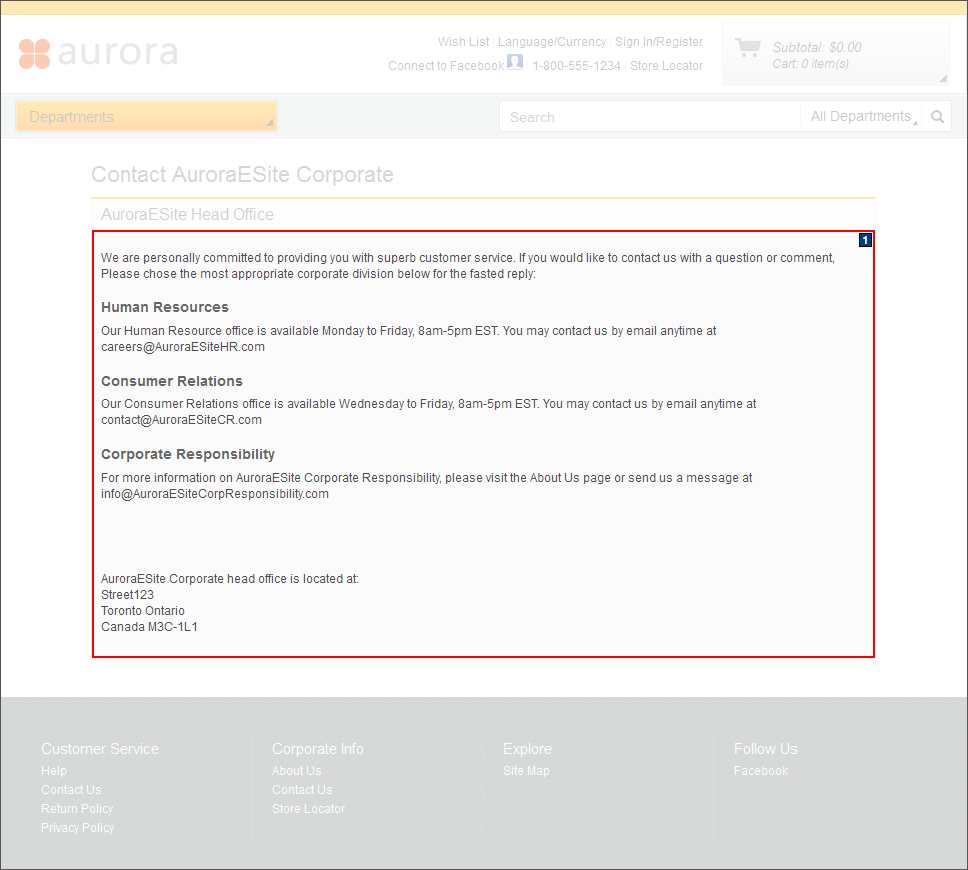Viewport: 968px width, 870px height.
Task: Click Connect to Facebook
Action: (x=445, y=65)
